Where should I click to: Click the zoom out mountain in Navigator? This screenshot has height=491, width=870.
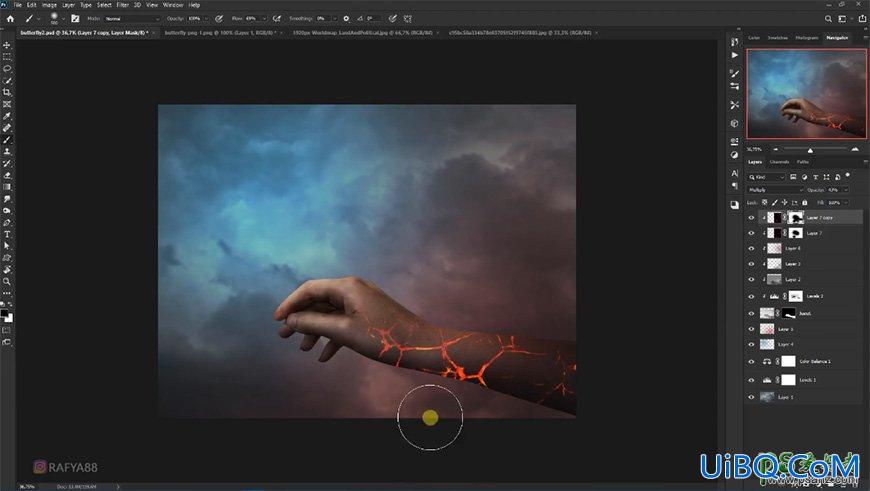[x=775, y=149]
